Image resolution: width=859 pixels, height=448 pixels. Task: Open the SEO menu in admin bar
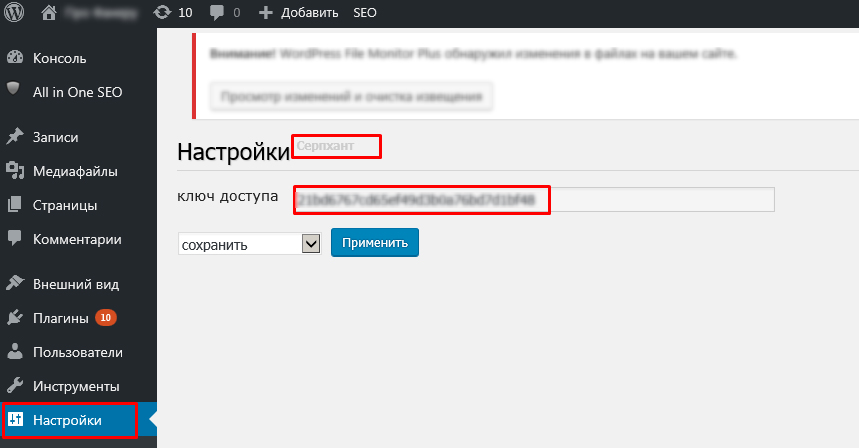point(366,14)
